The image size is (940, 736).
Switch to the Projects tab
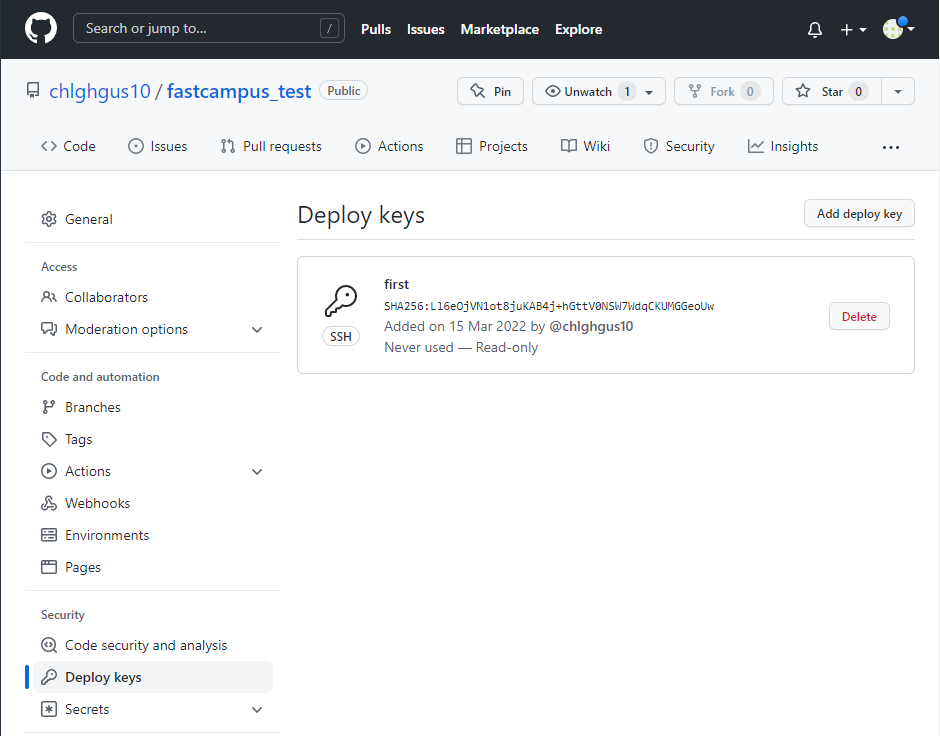click(492, 146)
